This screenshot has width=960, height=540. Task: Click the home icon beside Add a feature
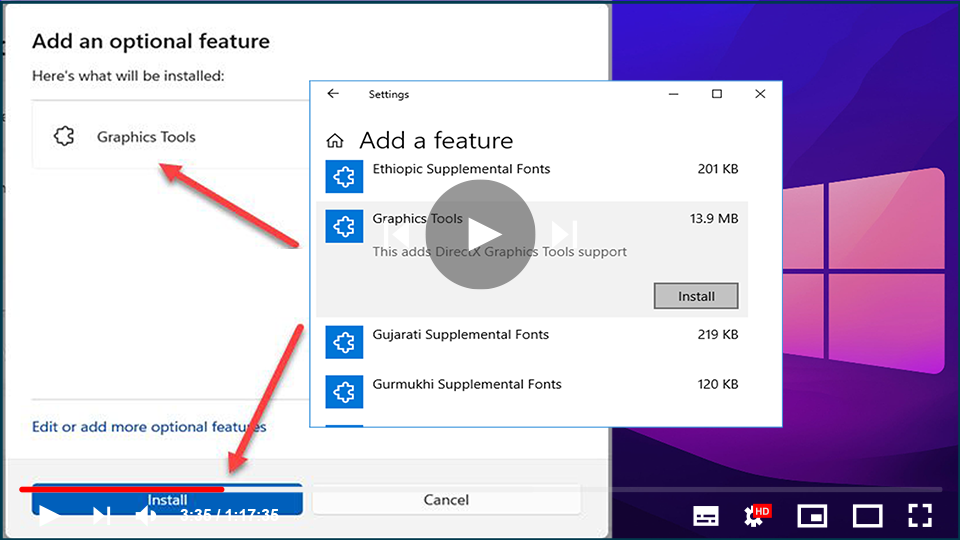pos(336,141)
